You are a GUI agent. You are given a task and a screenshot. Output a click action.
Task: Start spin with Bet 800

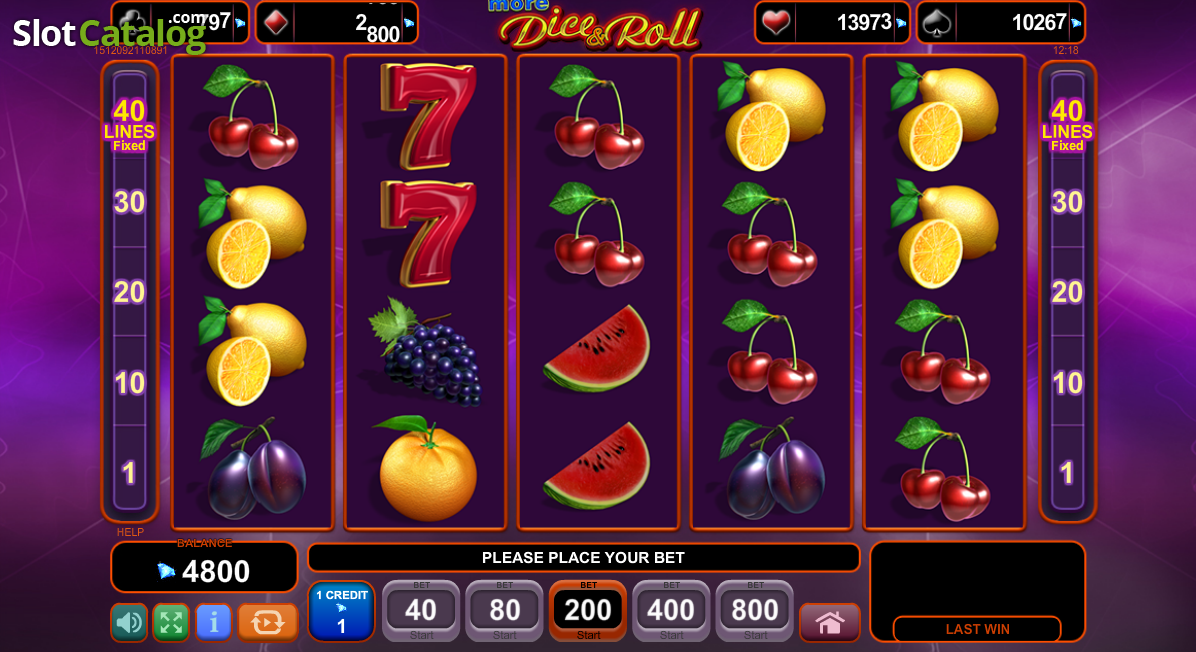pos(755,611)
